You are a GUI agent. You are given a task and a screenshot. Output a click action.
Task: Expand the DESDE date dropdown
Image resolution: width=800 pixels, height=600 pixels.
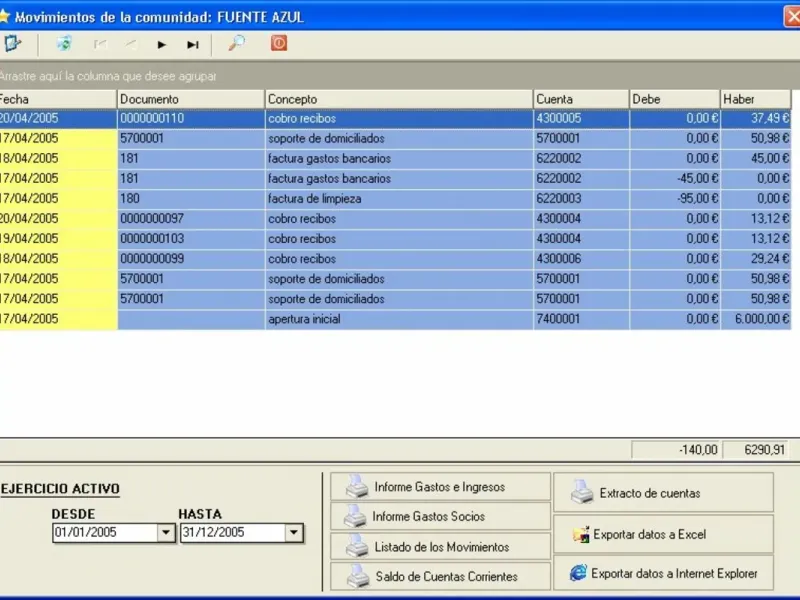(166, 533)
